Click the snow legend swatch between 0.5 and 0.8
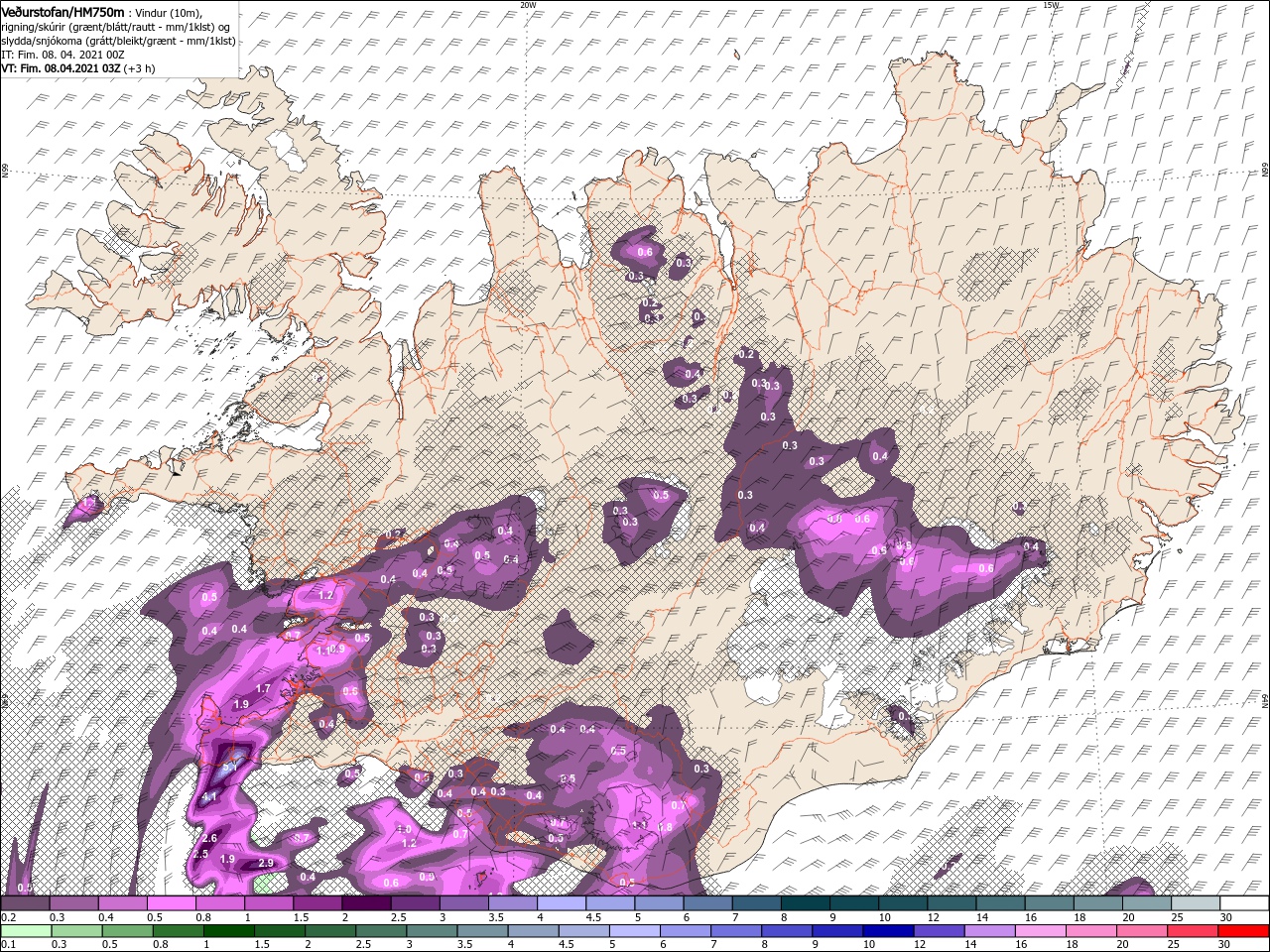 tap(173, 903)
